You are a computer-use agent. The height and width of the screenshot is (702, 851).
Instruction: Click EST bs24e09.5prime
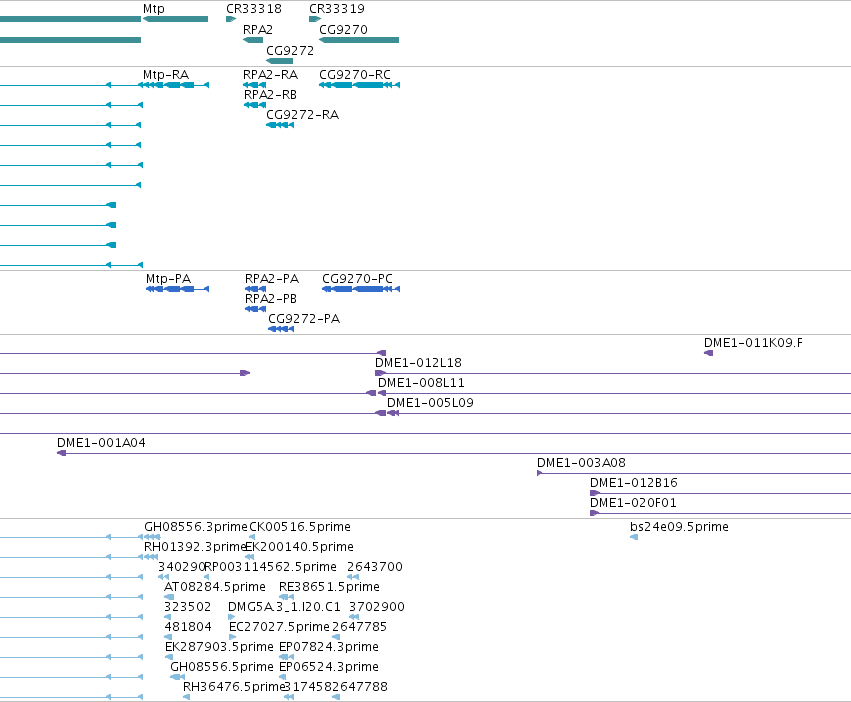coord(634,537)
